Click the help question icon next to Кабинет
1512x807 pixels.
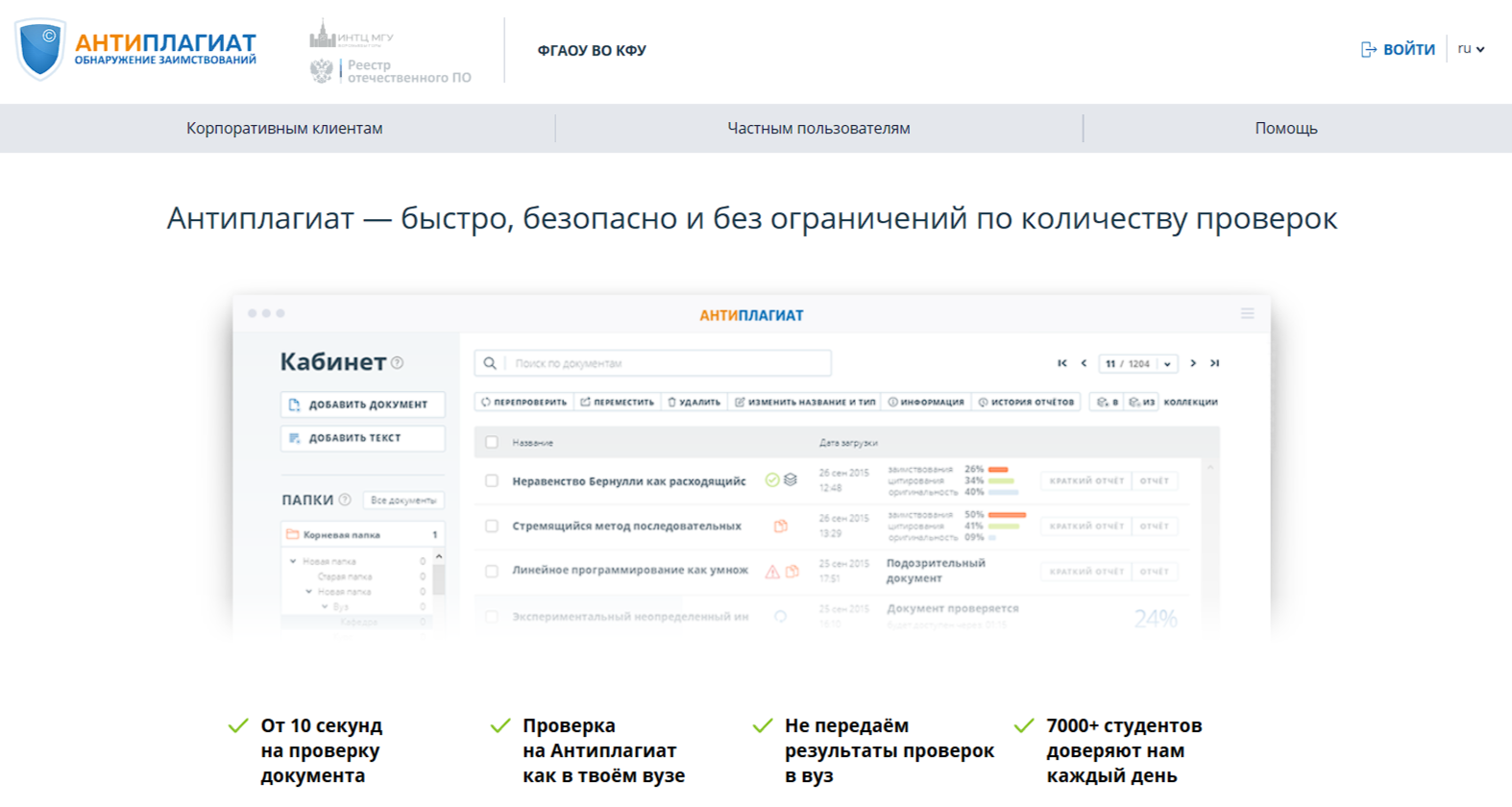[398, 363]
